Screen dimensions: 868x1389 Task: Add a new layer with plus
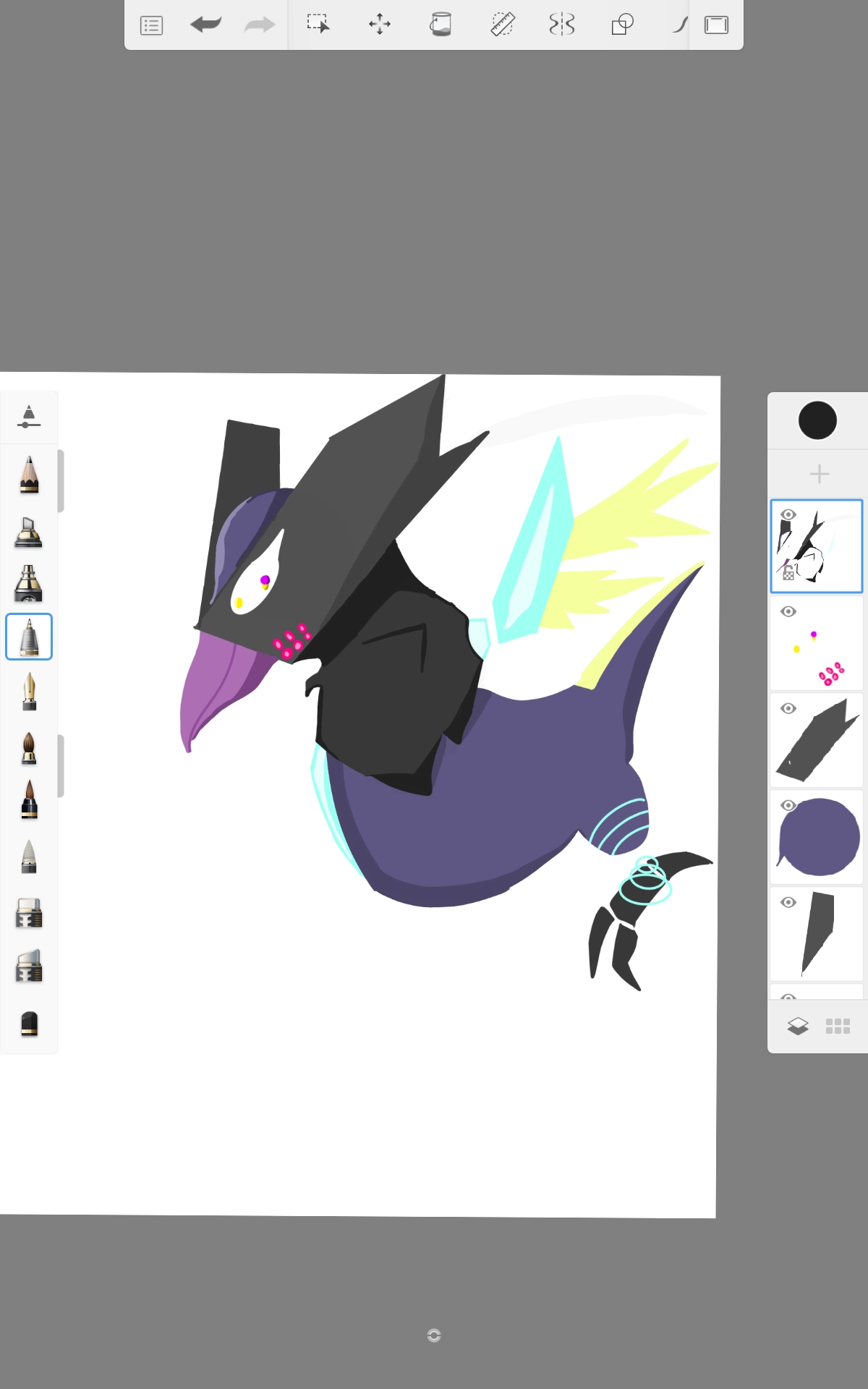(819, 474)
